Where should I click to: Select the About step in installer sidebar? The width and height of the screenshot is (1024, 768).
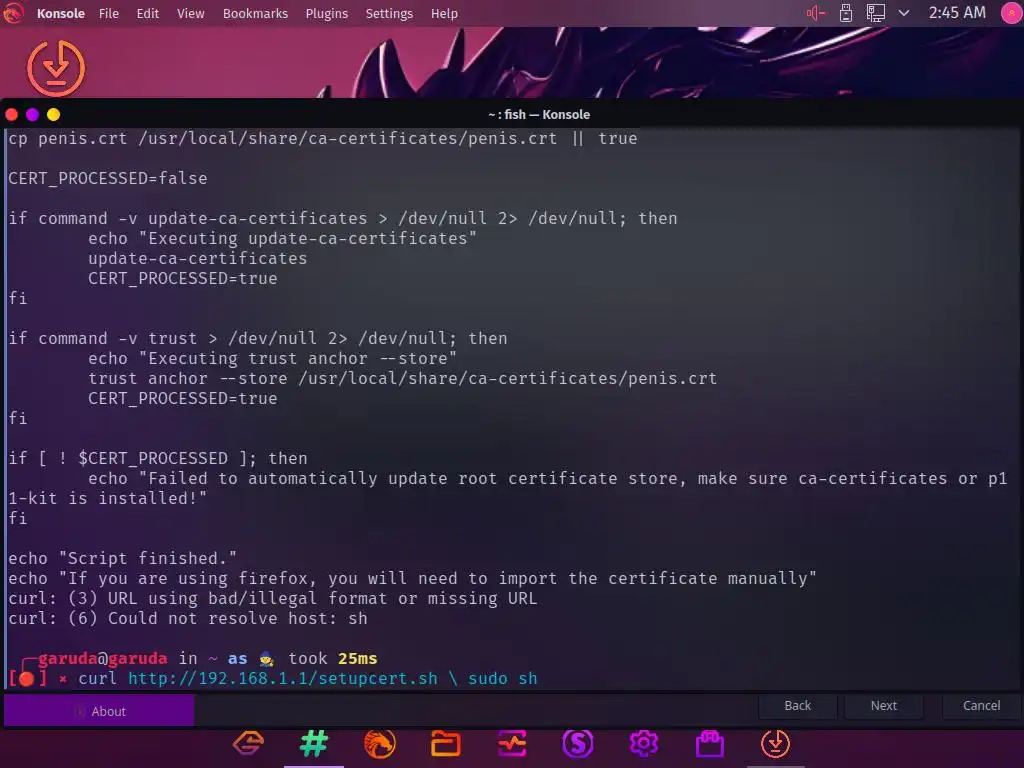click(99, 711)
